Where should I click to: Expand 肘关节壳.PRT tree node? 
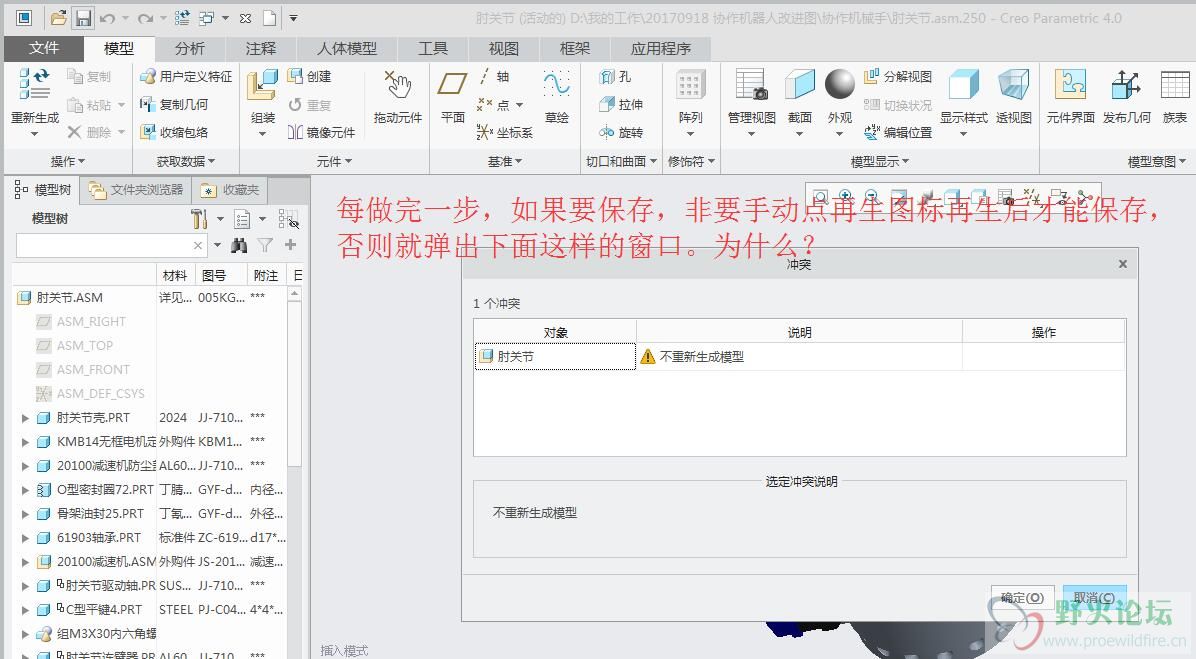(25, 418)
